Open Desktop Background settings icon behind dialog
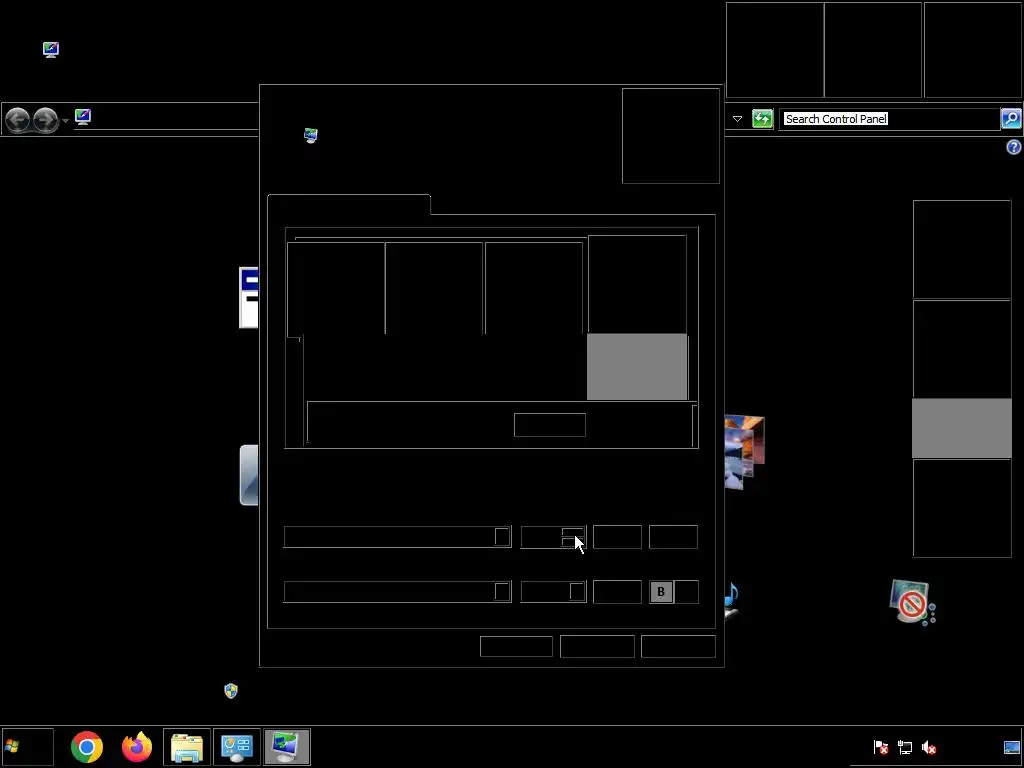 [x=744, y=453]
